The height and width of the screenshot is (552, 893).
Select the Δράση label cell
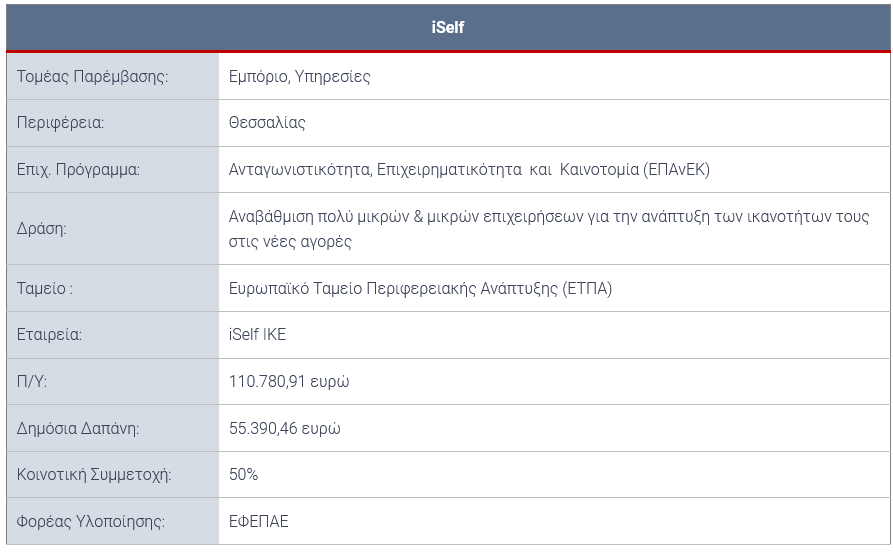click(113, 228)
